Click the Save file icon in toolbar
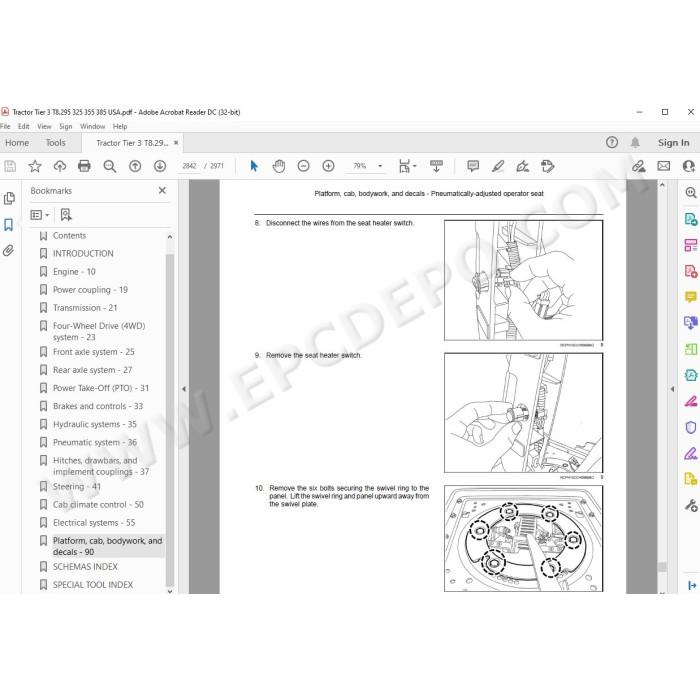700x700 pixels. pos(10,167)
